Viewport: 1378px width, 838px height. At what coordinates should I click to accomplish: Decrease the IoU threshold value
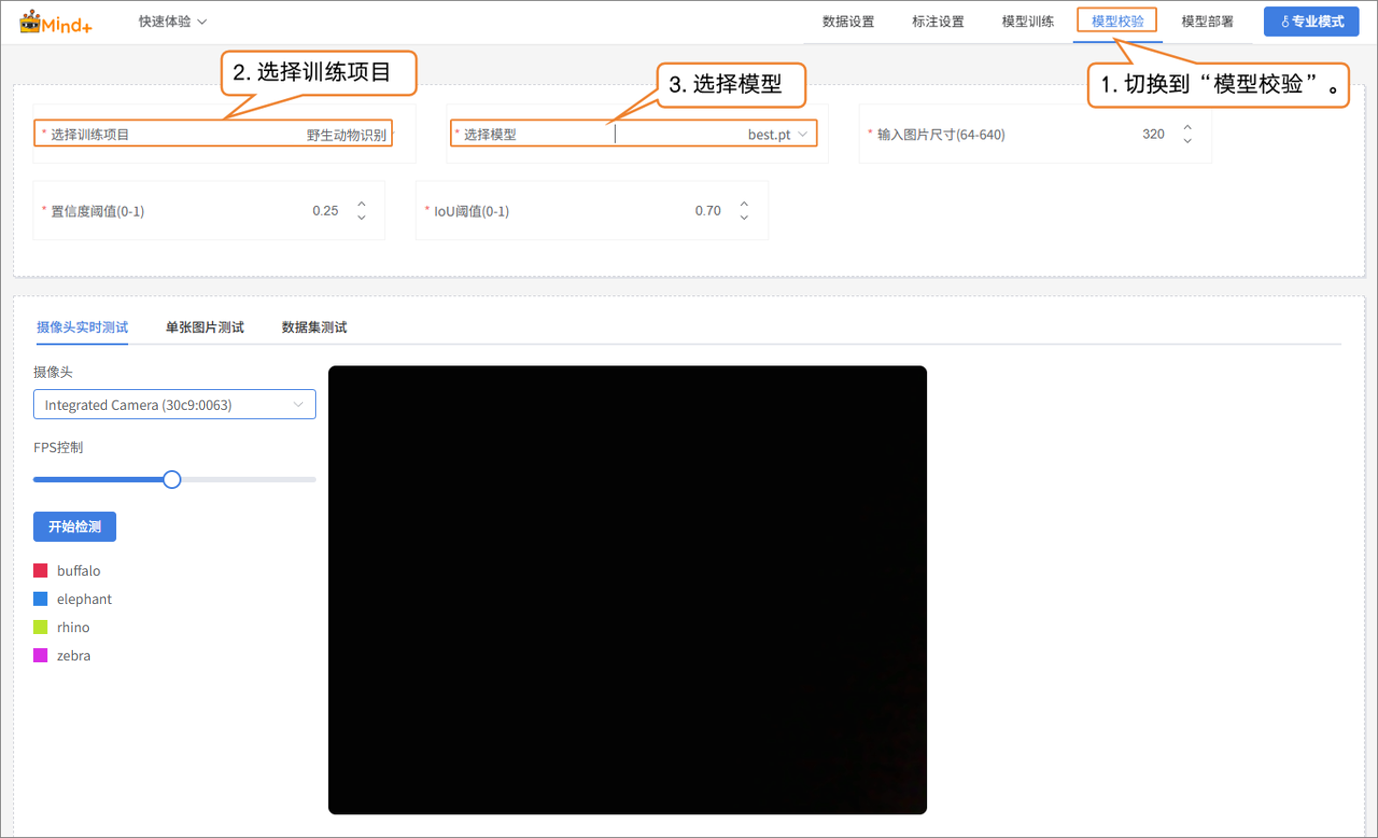744,217
